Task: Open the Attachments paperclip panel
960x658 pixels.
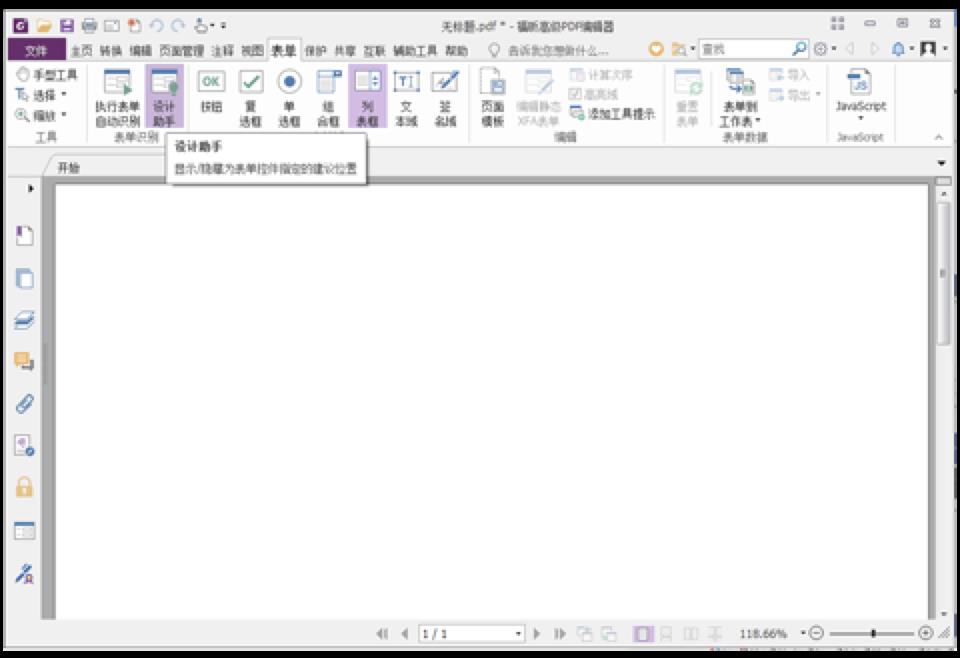Action: click(24, 403)
